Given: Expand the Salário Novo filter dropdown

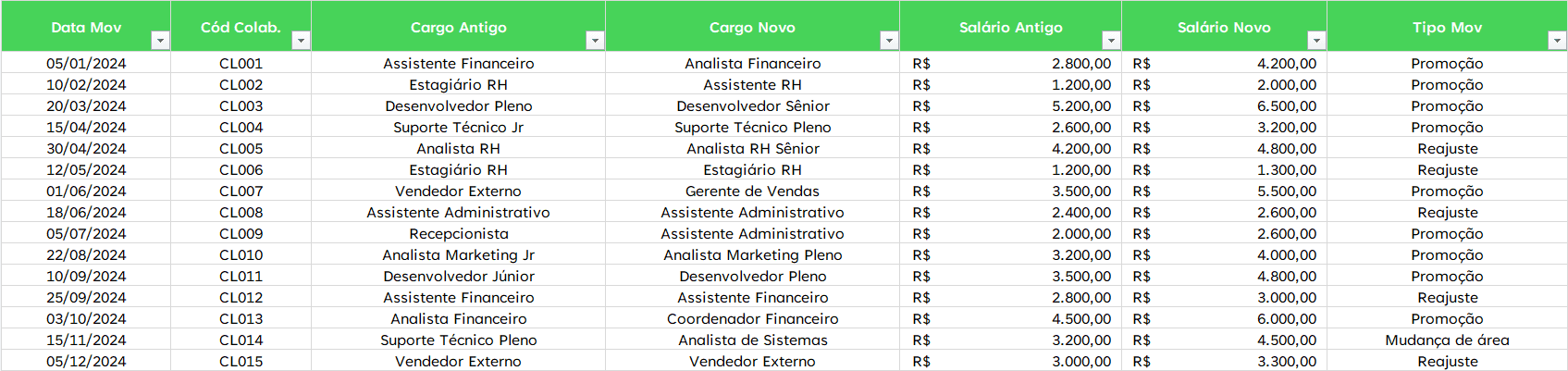Looking at the screenshot, I should click(x=1315, y=41).
